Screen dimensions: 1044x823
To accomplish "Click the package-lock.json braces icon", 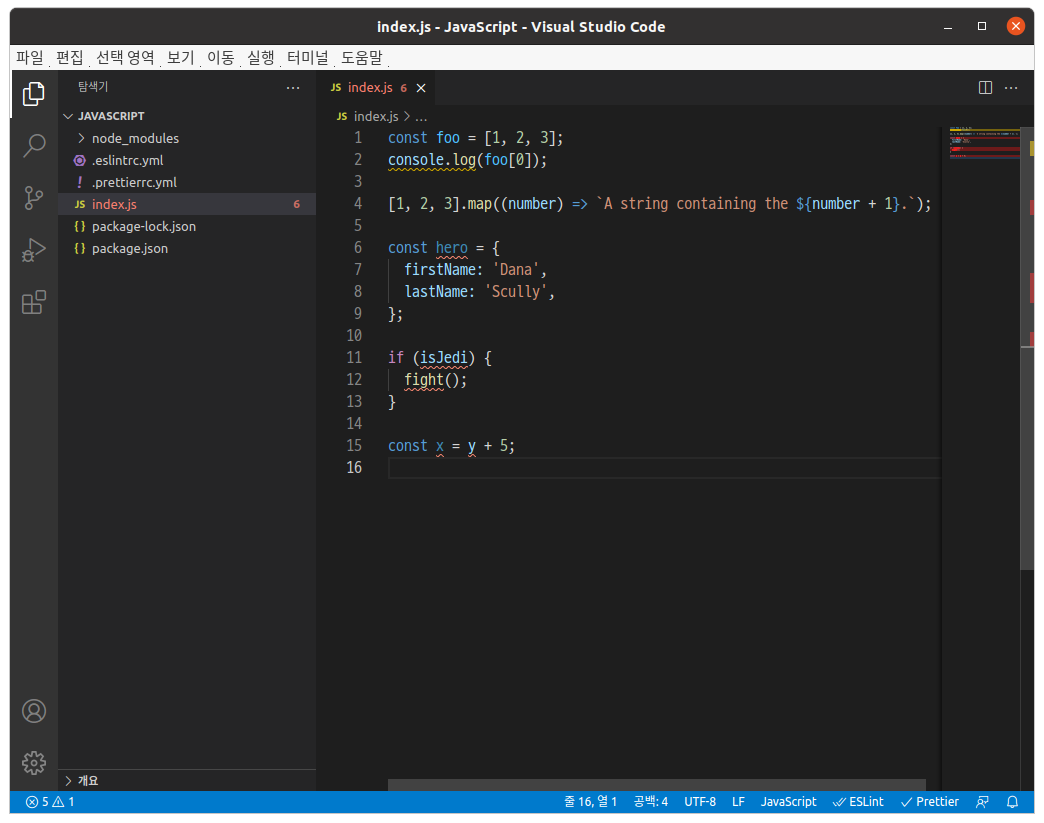I will pos(79,226).
